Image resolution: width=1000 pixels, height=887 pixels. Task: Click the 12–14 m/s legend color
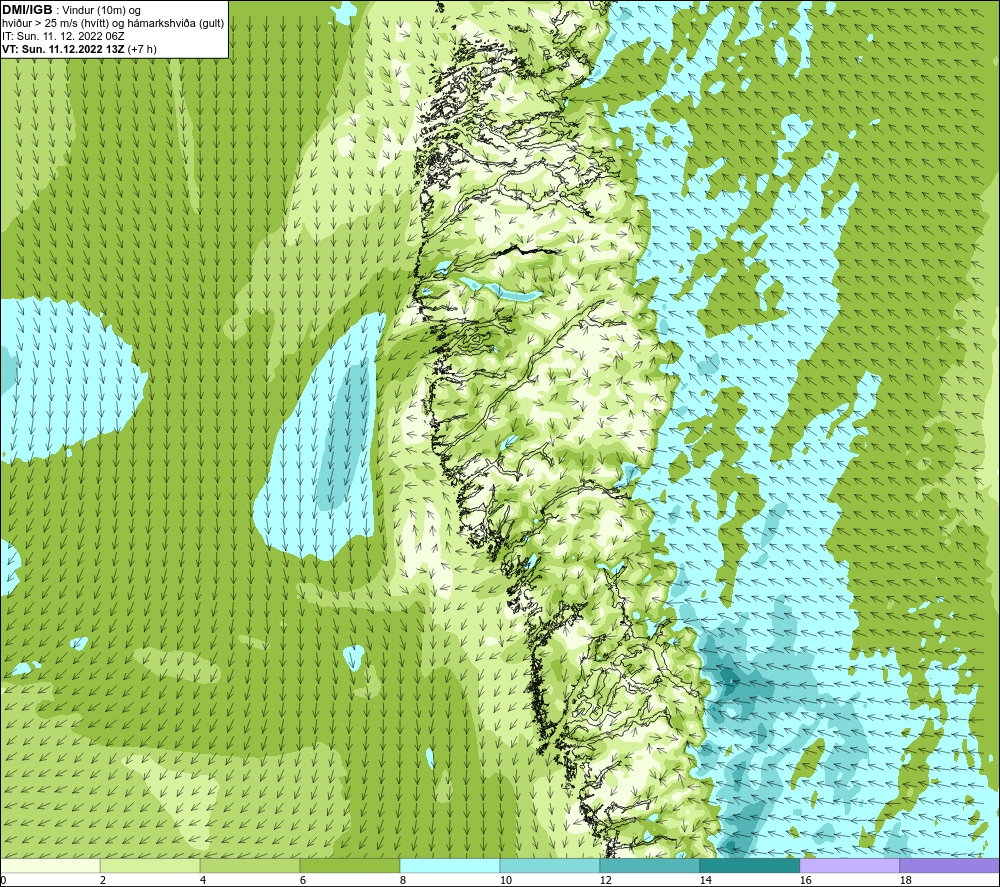[649, 865]
